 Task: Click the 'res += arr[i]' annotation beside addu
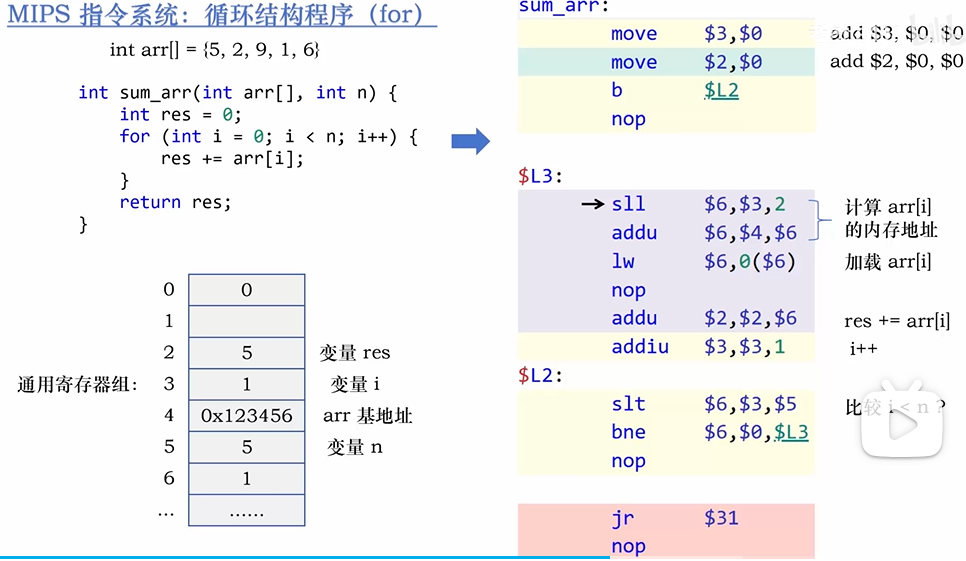(x=897, y=321)
